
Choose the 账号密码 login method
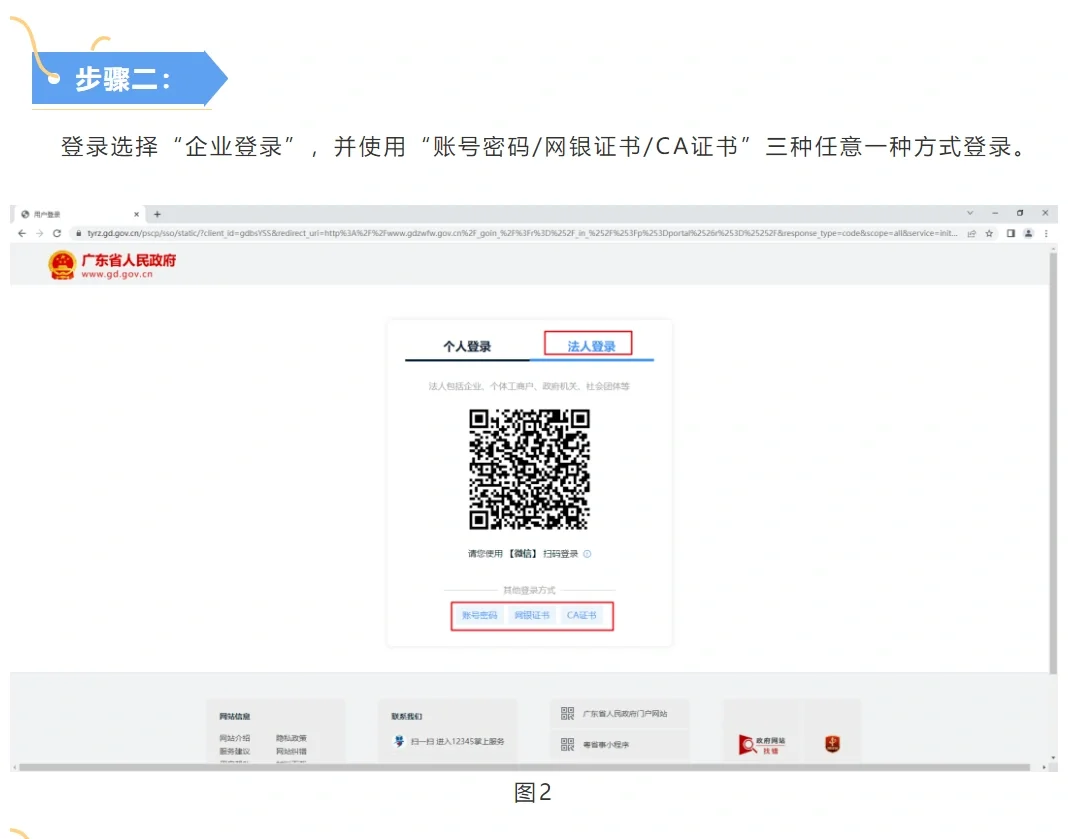[x=479, y=615]
